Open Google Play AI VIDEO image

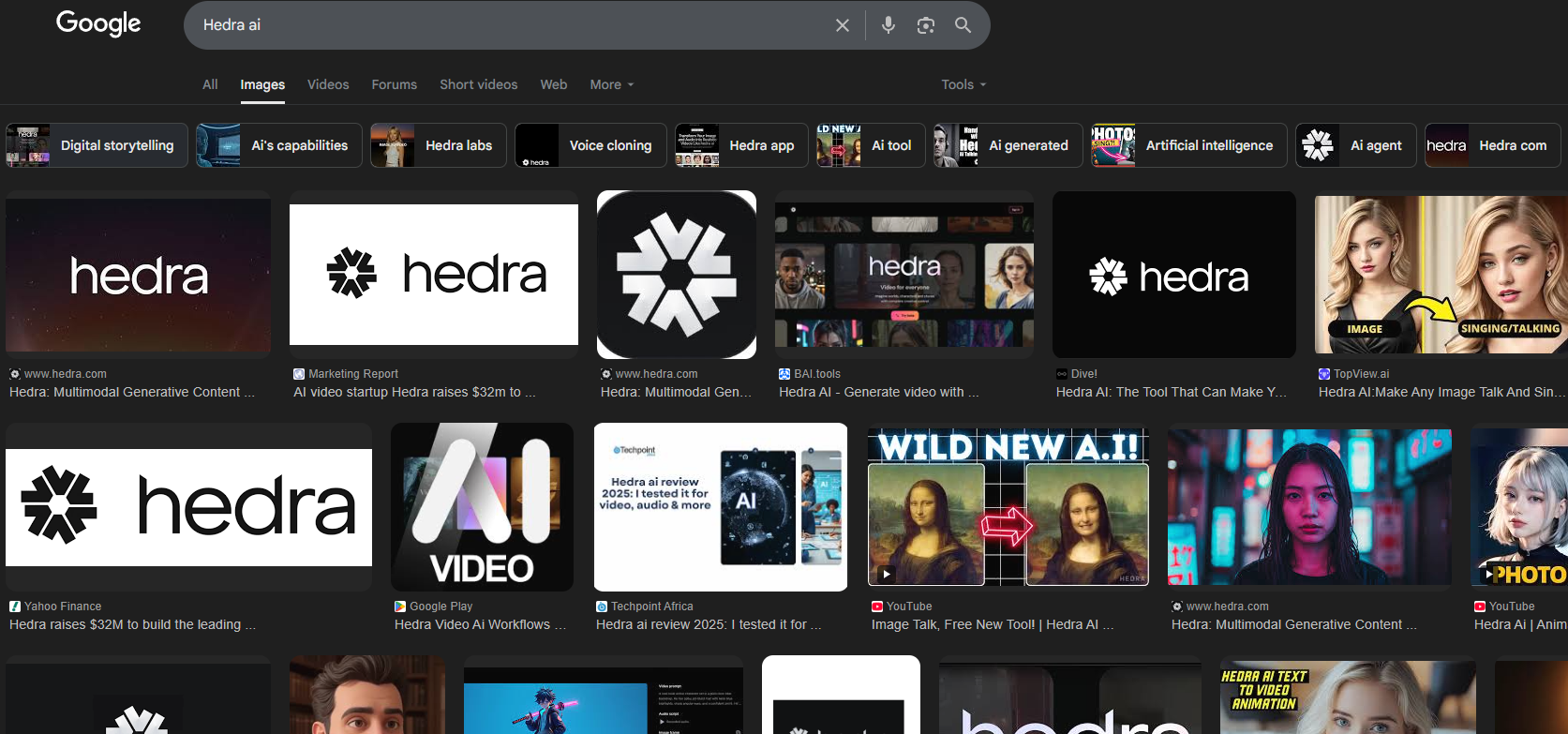482,507
